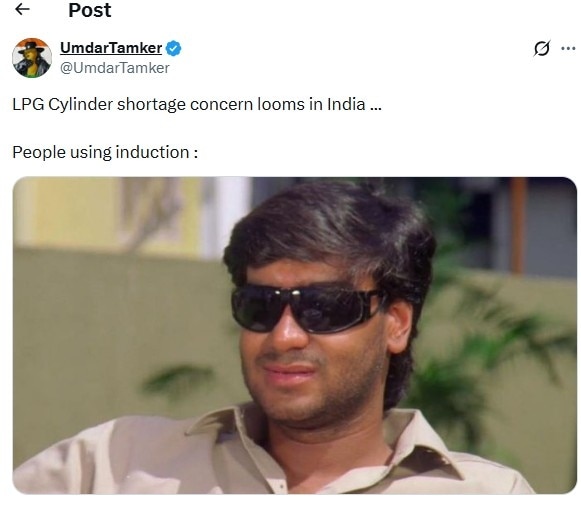Go back using the left arrow
The height and width of the screenshot is (514, 581).
[22, 9]
